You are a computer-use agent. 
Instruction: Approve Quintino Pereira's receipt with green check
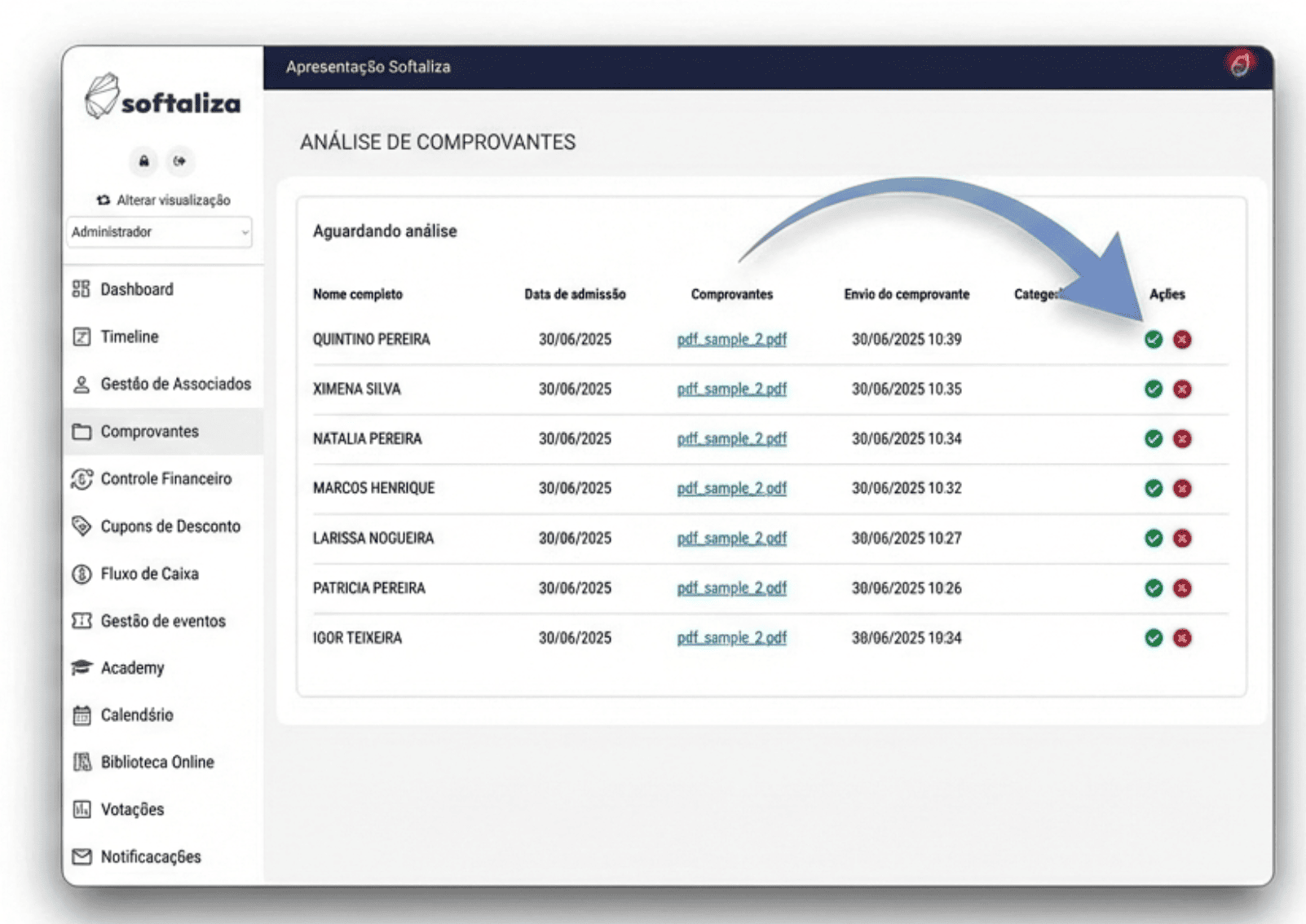[1153, 340]
